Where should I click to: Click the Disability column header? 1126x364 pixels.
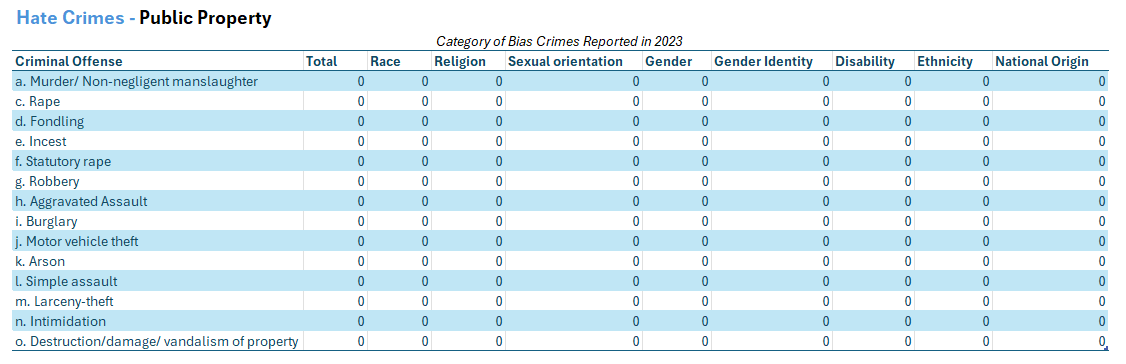coord(865,62)
